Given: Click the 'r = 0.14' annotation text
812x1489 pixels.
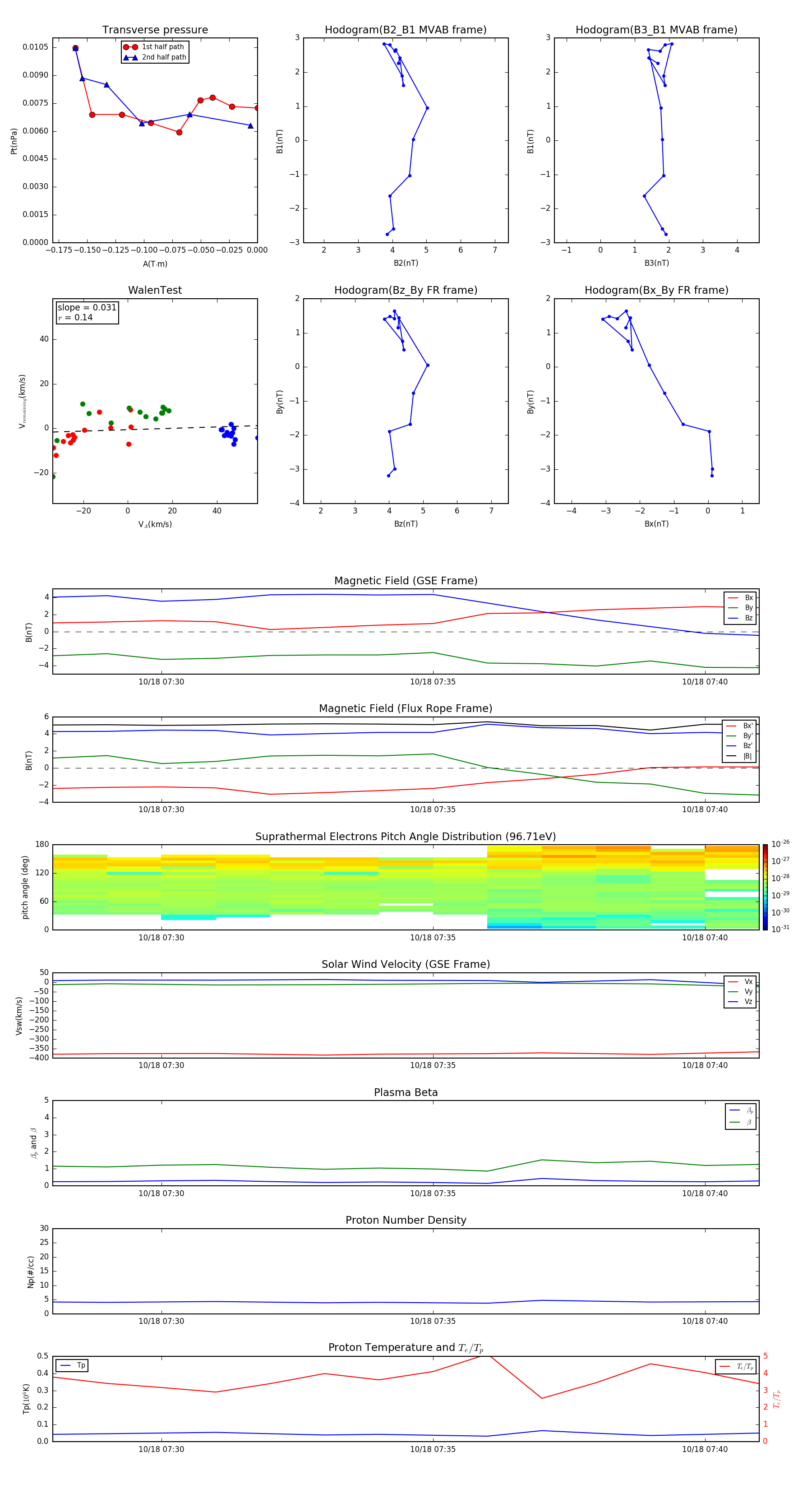Looking at the screenshot, I should [75, 317].
